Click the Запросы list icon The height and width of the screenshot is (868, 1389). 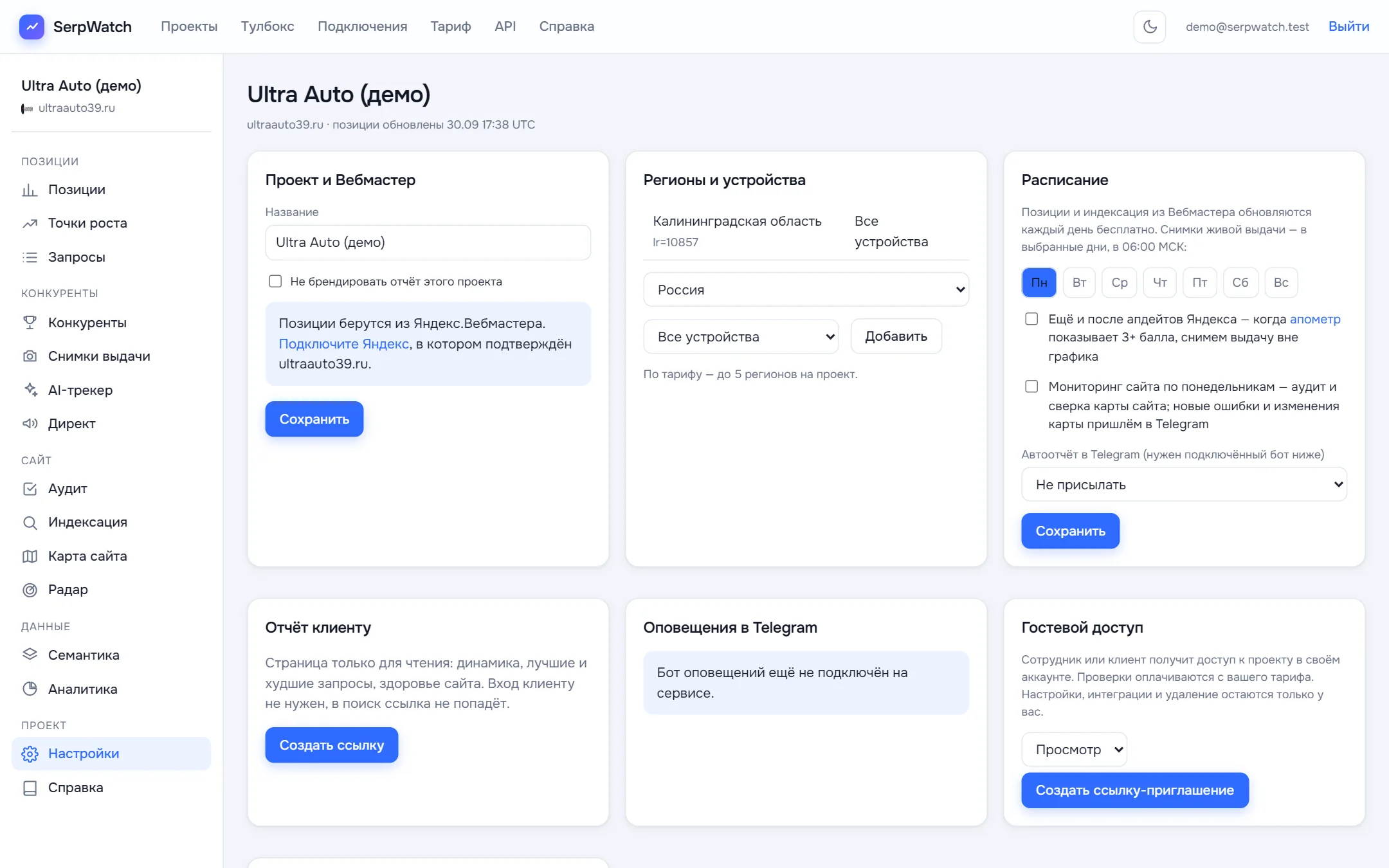click(30, 257)
